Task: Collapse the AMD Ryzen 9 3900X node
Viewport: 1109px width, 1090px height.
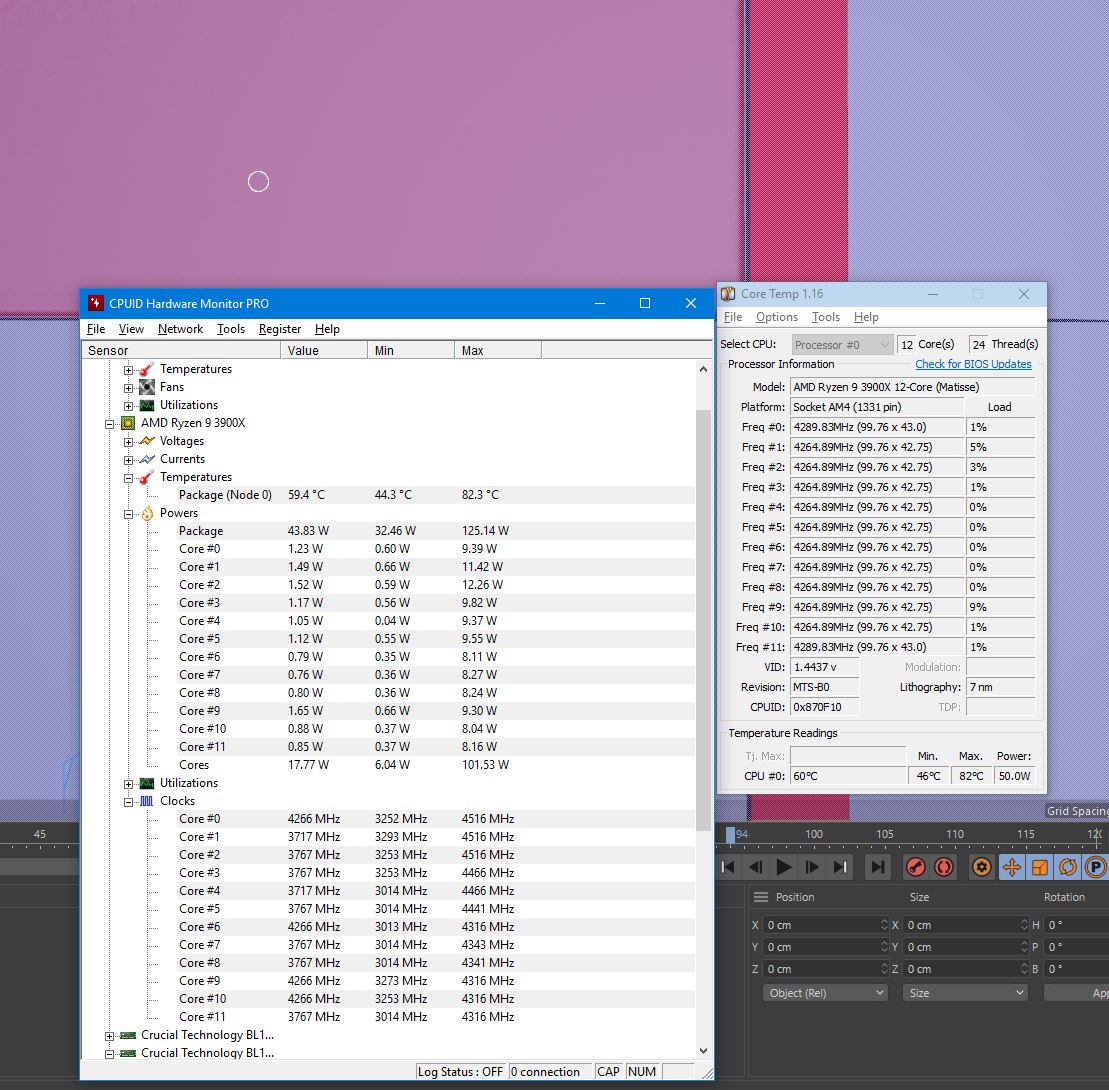Action: tap(109, 424)
